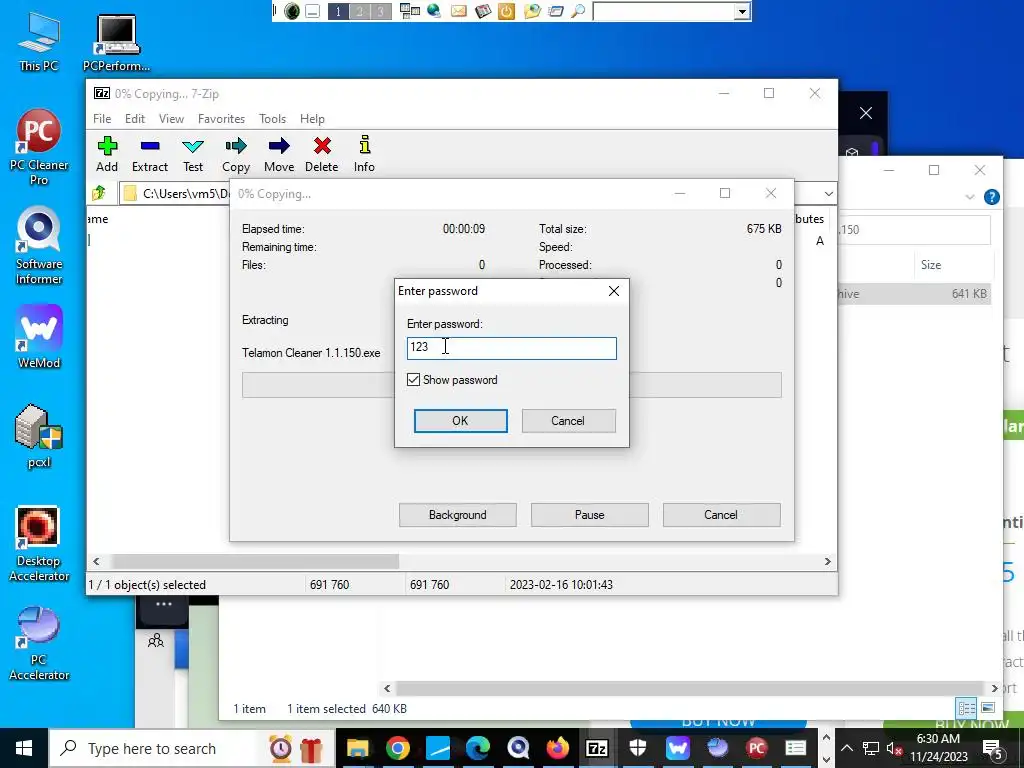
Task: Open the File menu in 7-Zip
Action: [102, 119]
